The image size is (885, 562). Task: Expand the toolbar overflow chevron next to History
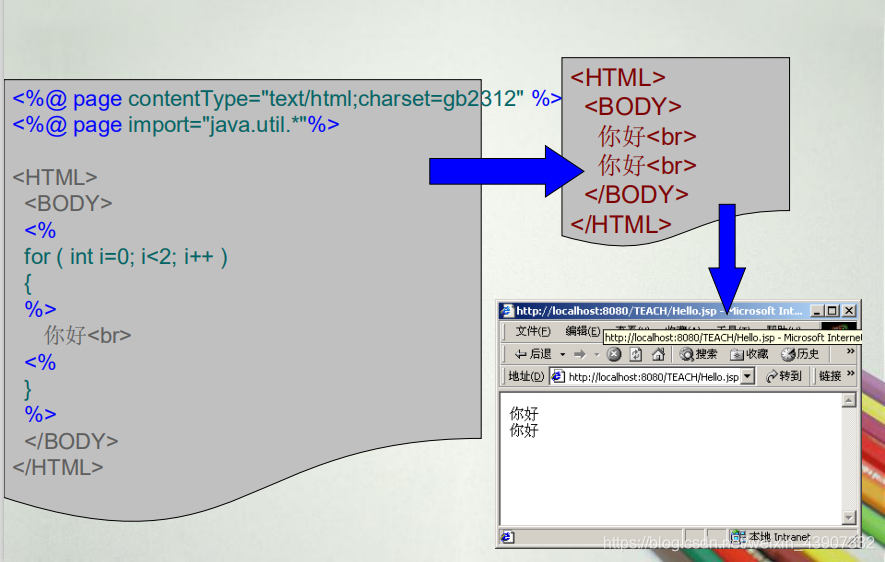click(x=851, y=351)
